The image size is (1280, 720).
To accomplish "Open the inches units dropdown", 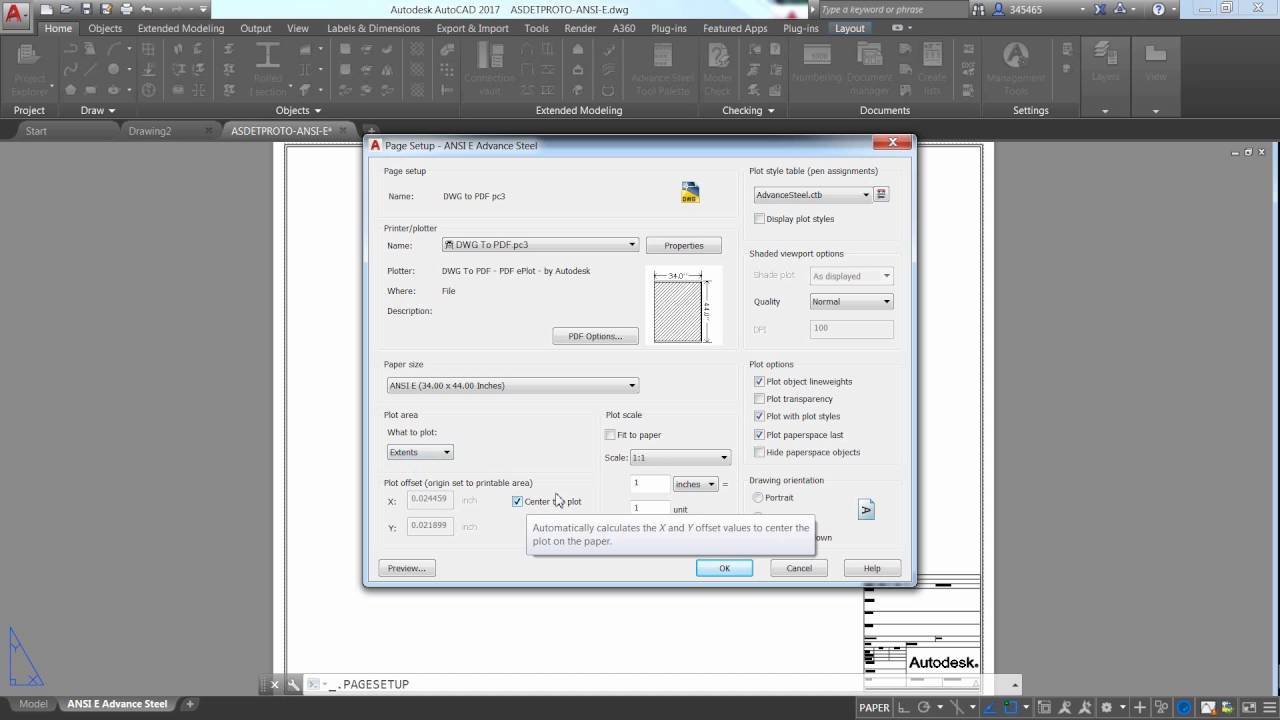I will 696,484.
